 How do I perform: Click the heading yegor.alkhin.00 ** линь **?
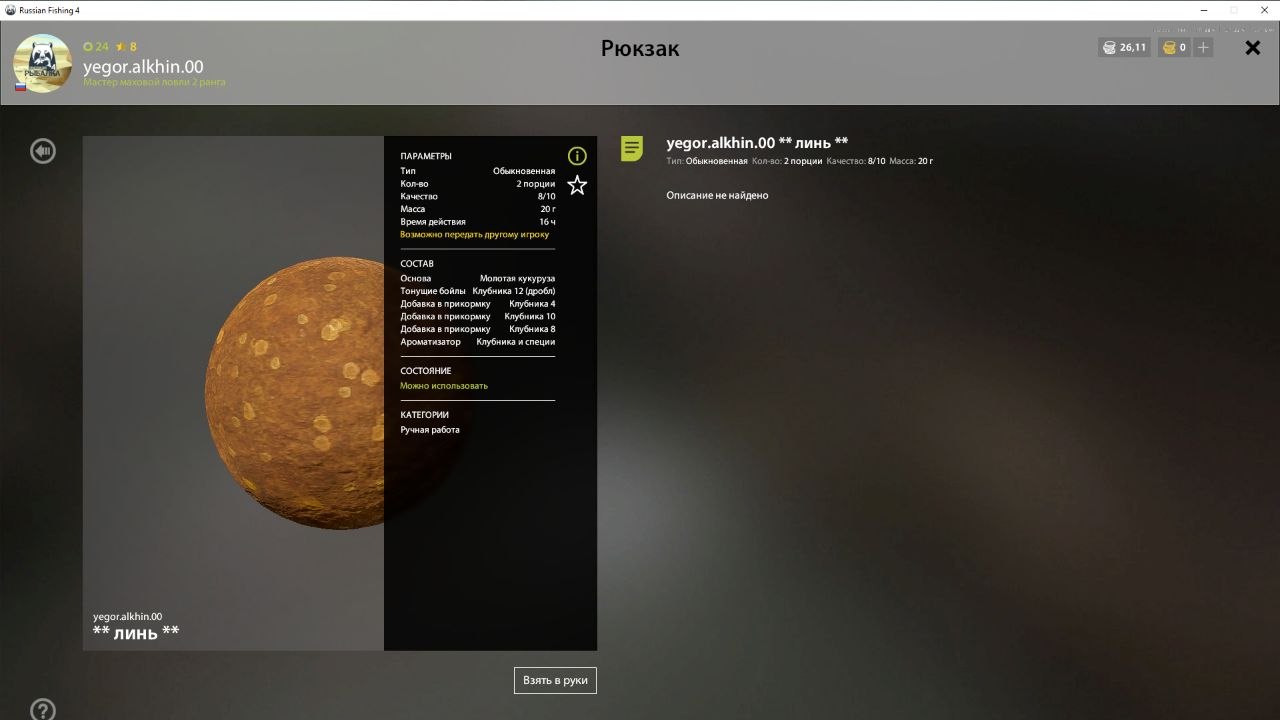coord(757,143)
